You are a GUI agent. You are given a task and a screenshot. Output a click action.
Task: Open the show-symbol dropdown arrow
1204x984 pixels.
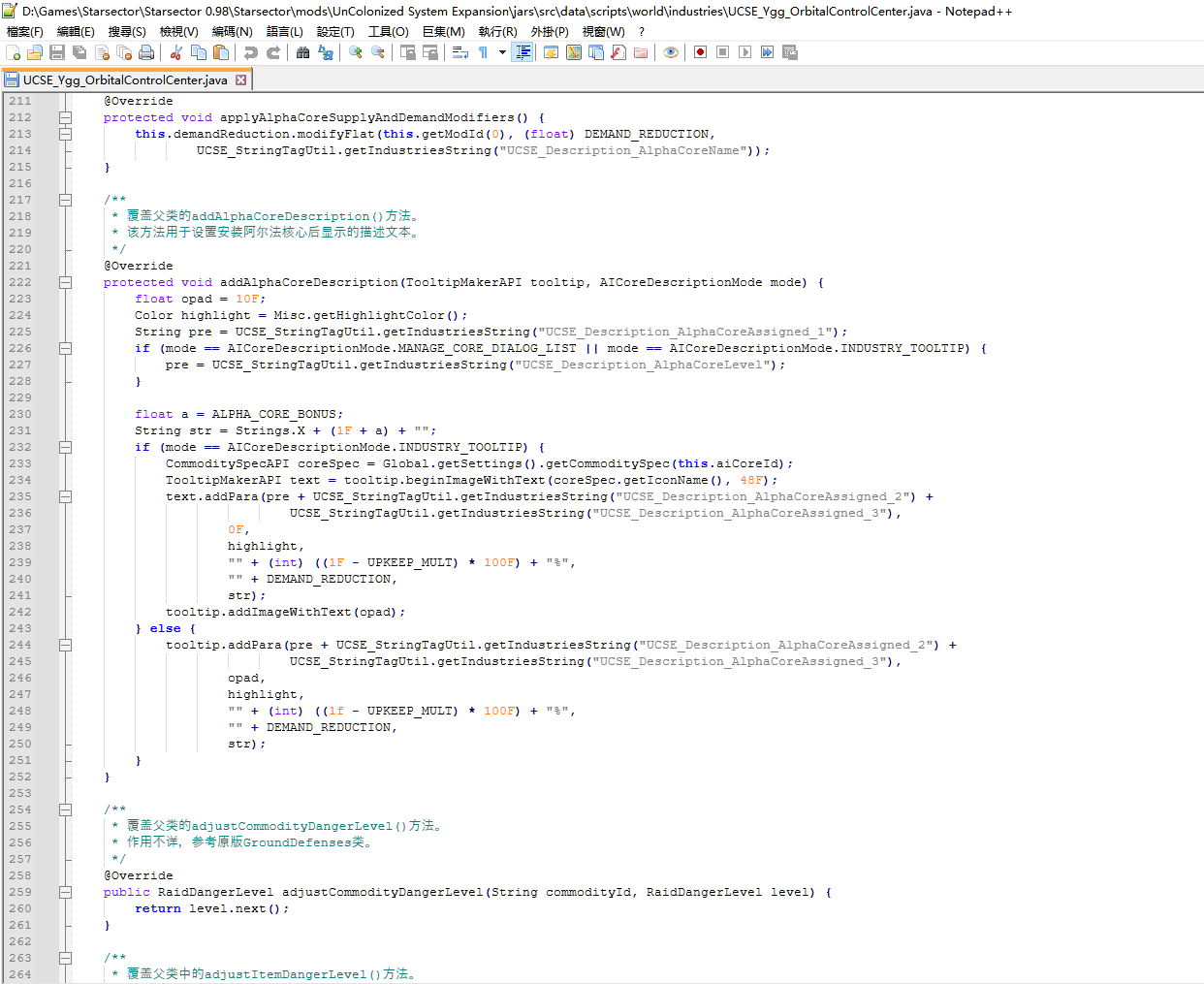click(502, 52)
